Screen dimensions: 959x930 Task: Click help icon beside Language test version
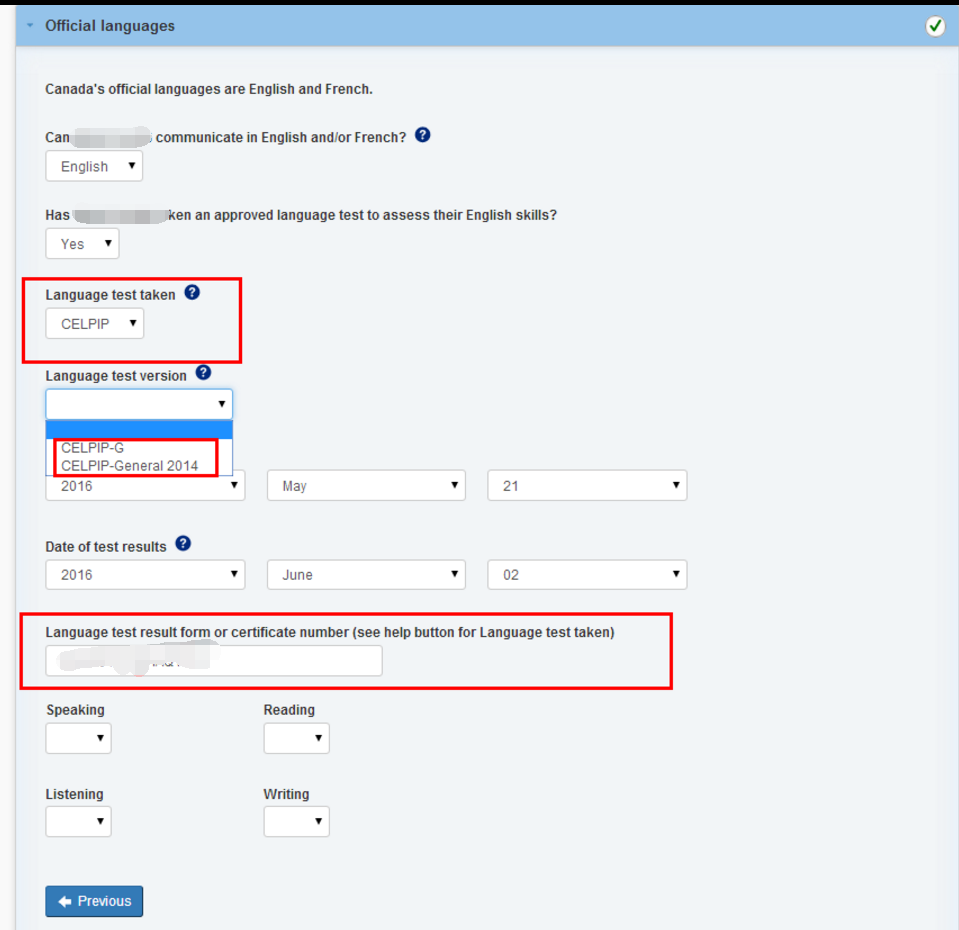click(203, 373)
